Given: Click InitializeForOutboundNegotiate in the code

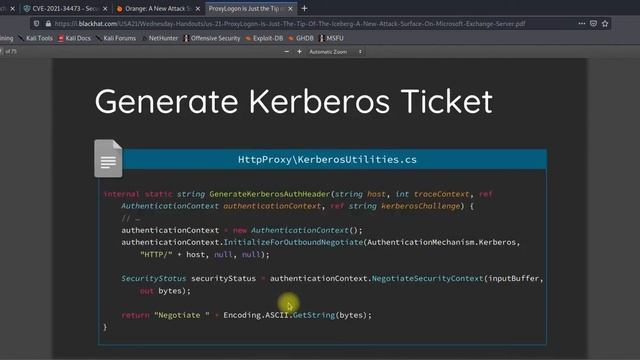Looking at the screenshot, I should (293, 242).
